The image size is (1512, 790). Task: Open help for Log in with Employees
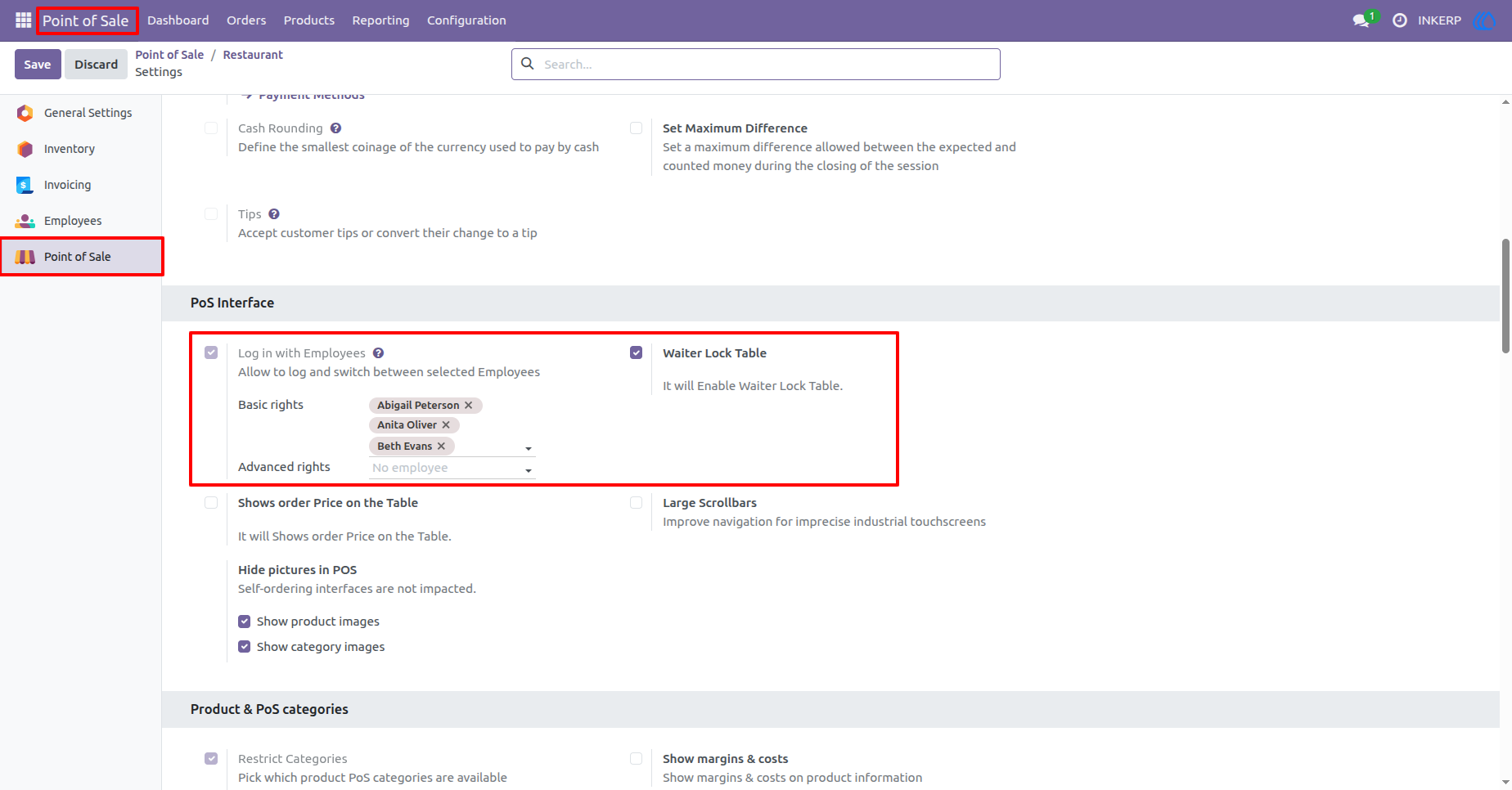pyautogui.click(x=378, y=353)
